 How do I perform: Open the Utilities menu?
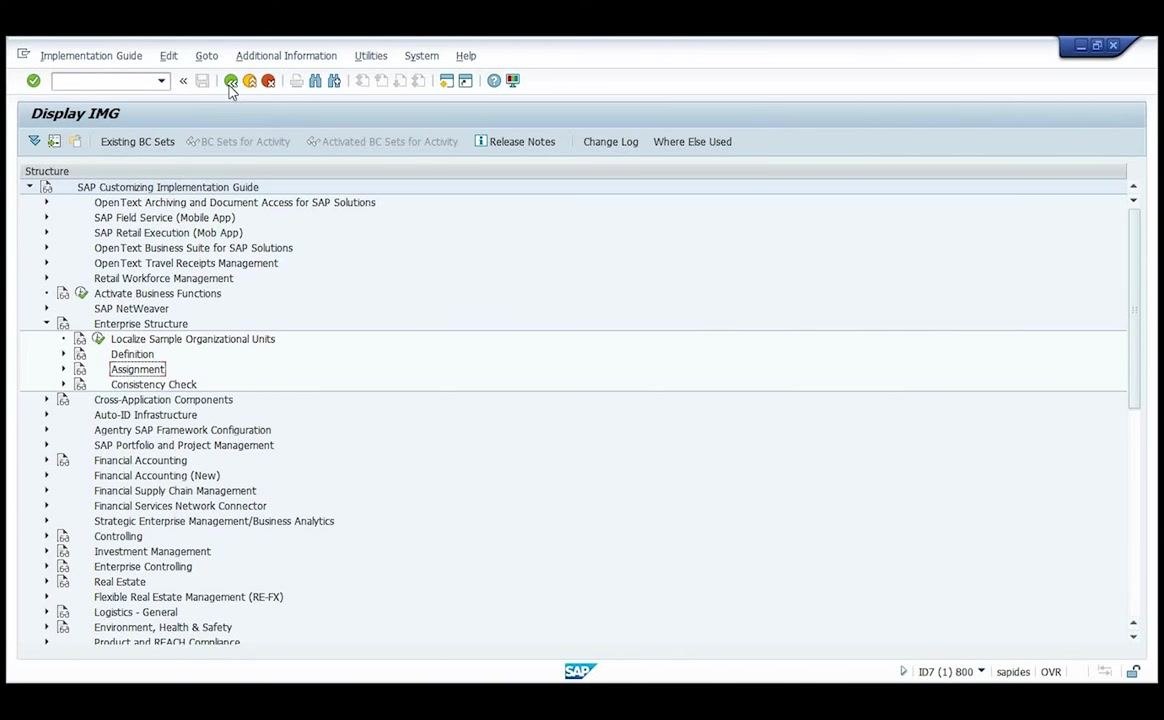coord(370,56)
